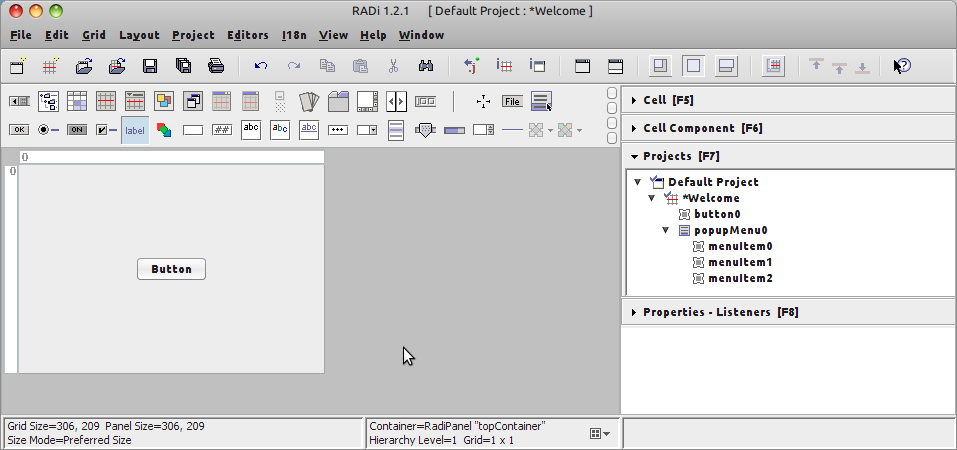The image size is (957, 450).
Task: Click the Undo arrow icon
Action: [x=261, y=66]
